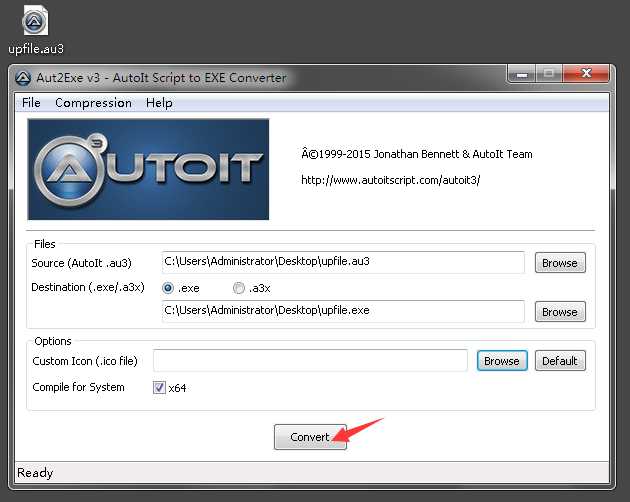630x502 pixels.
Task: Click the Ready status bar text
Action: [x=35, y=473]
